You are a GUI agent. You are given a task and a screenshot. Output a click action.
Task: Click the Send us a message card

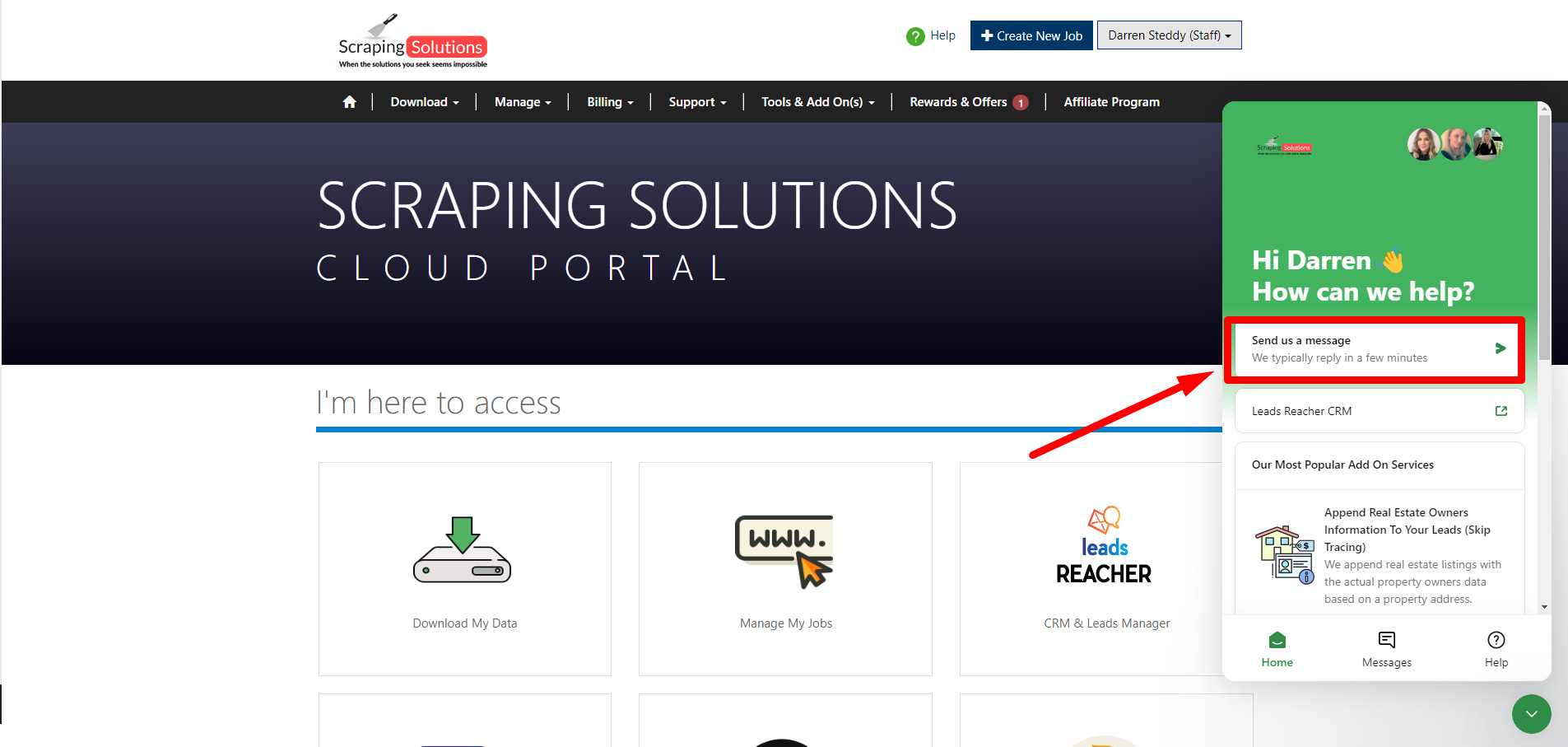pos(1375,349)
